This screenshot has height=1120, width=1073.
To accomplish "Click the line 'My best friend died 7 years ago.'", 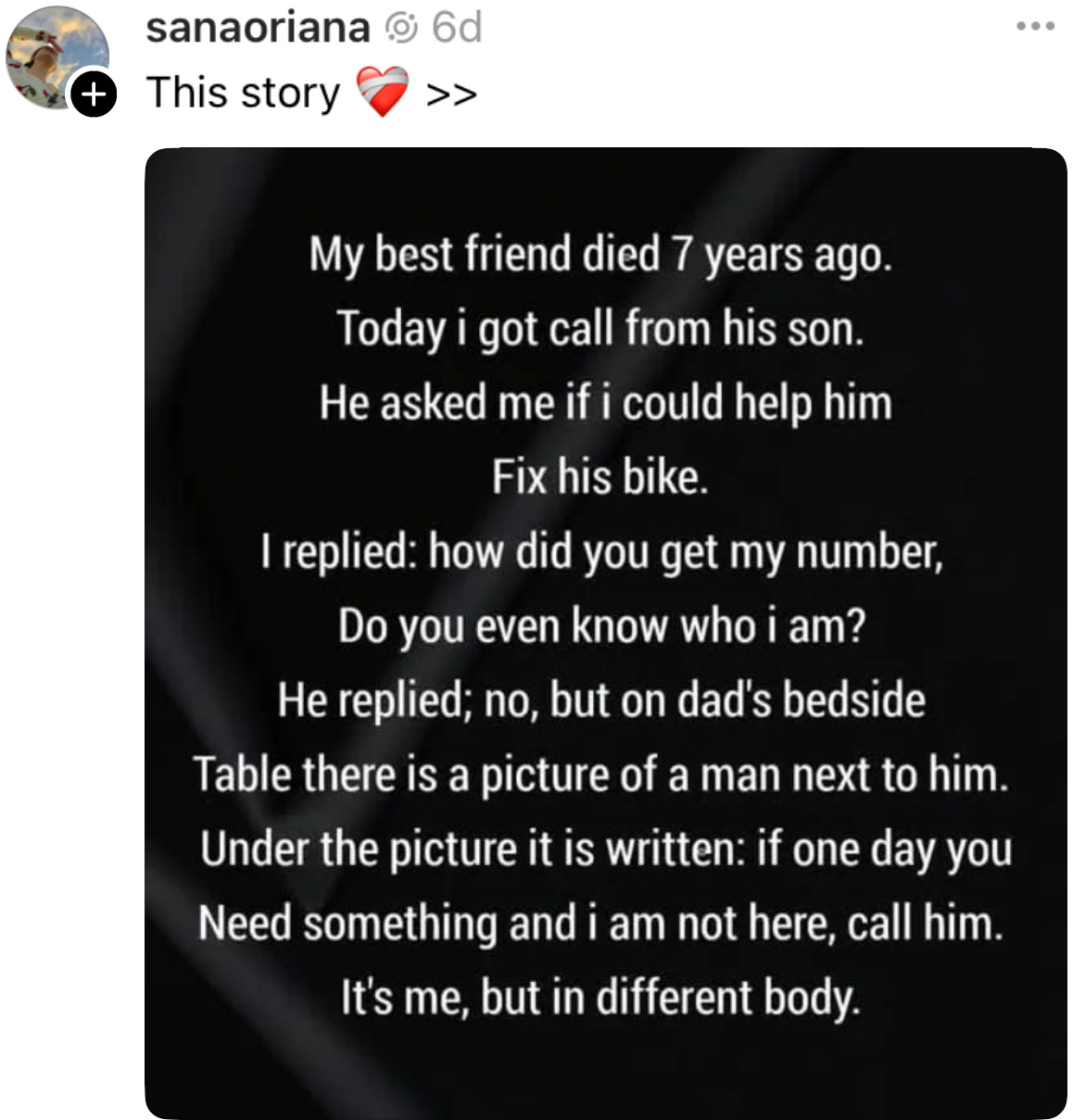I will tap(600, 256).
